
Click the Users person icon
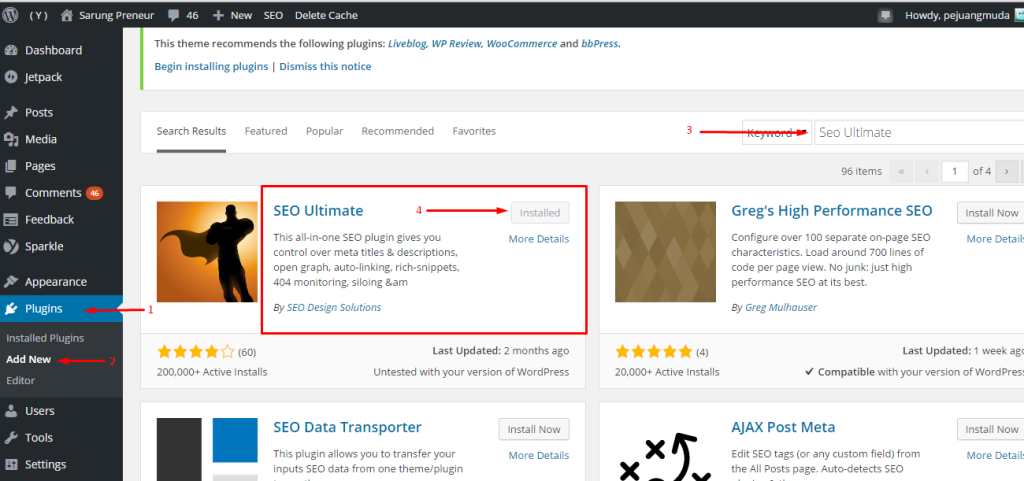[x=10, y=411]
